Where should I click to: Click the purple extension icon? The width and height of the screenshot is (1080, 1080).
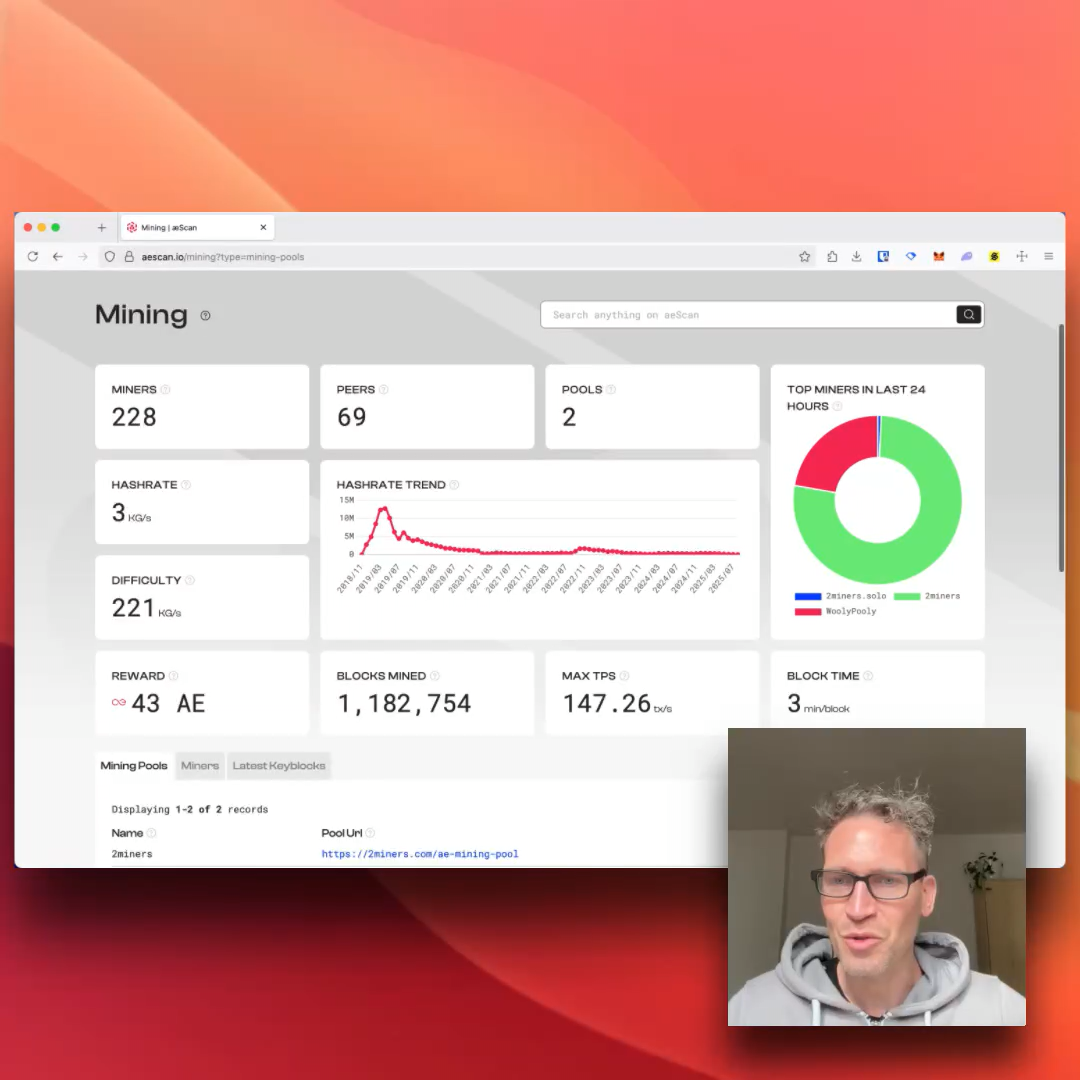pos(966,256)
